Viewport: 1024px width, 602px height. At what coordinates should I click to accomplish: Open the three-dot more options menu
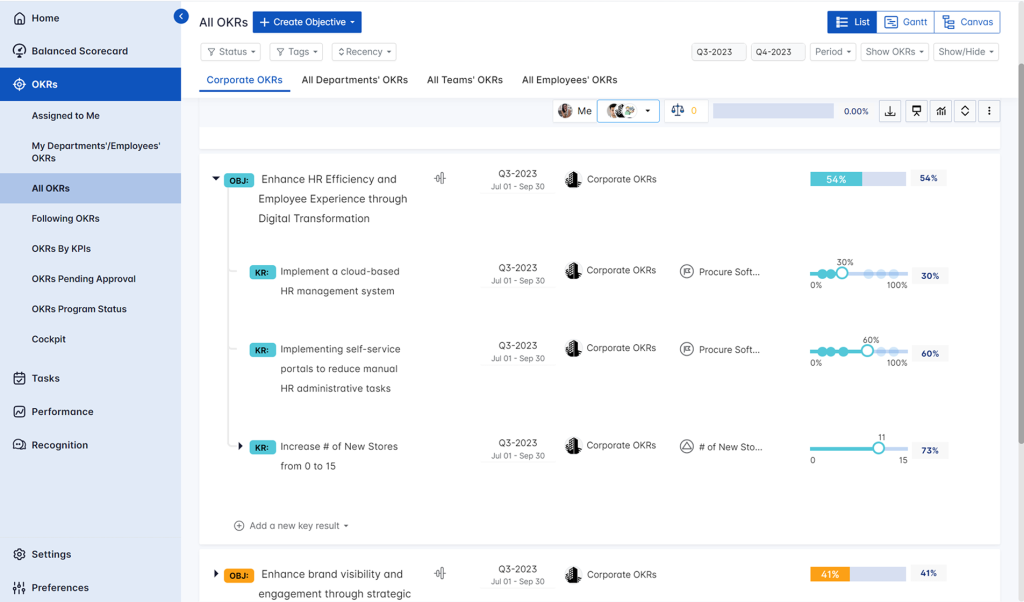tap(989, 111)
